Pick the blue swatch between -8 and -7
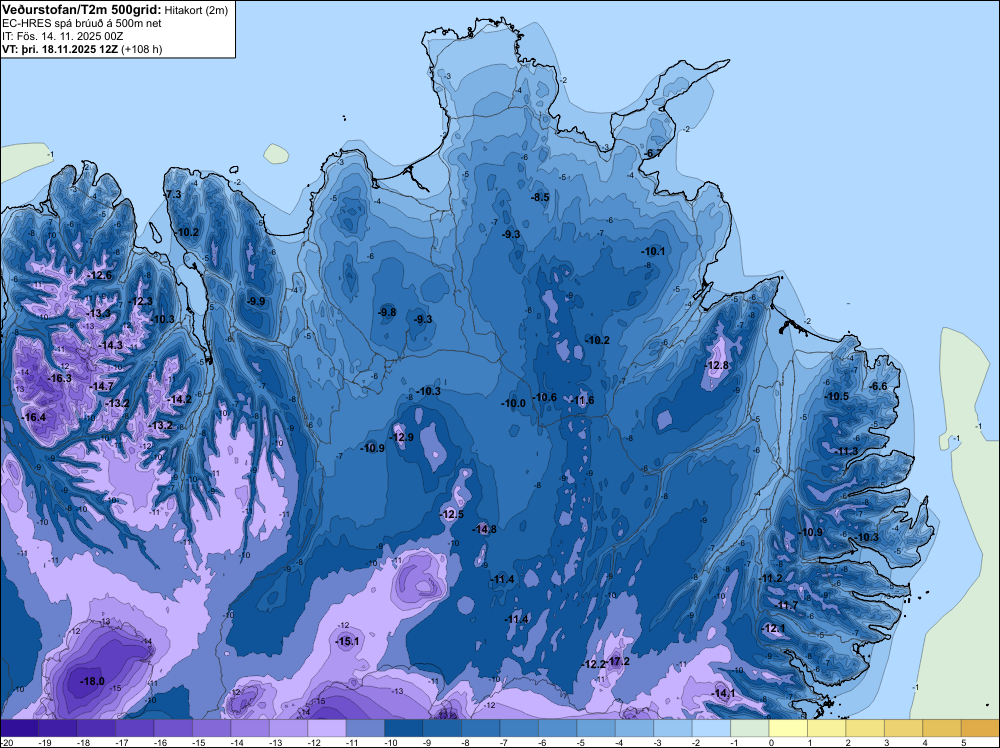1000x748 pixels. (x=481, y=728)
